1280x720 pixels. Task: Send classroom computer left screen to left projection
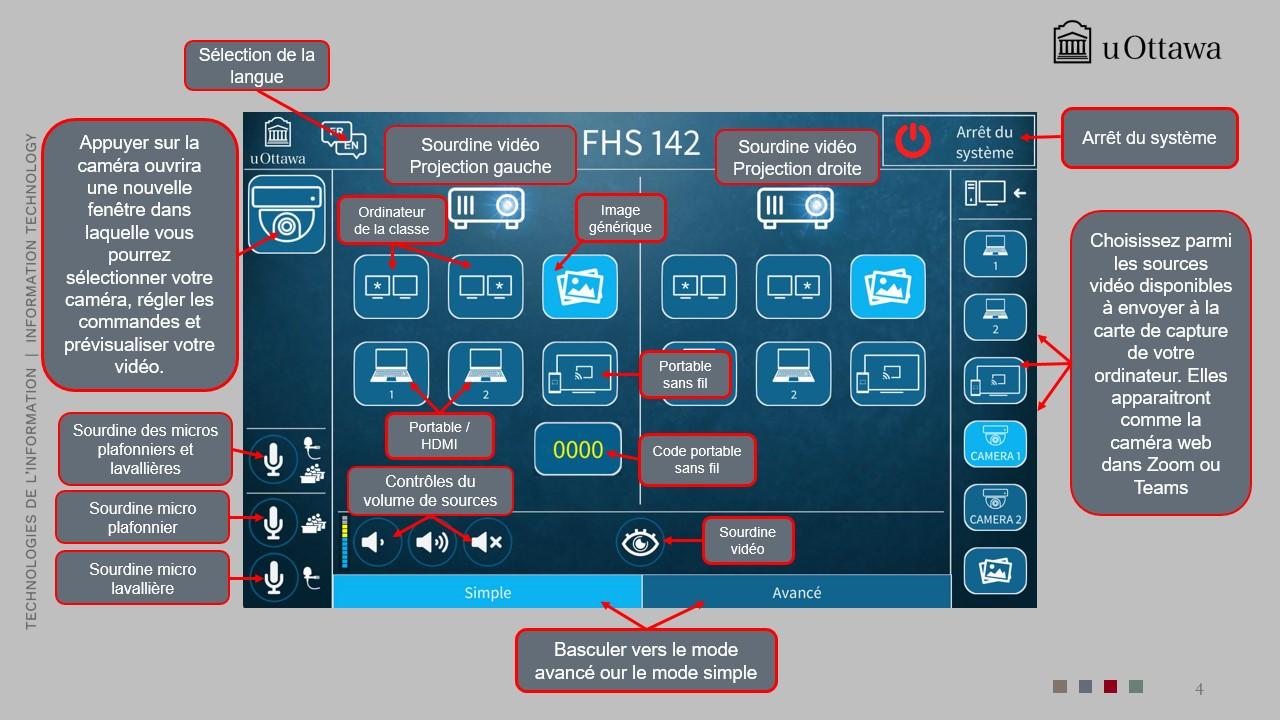point(391,287)
